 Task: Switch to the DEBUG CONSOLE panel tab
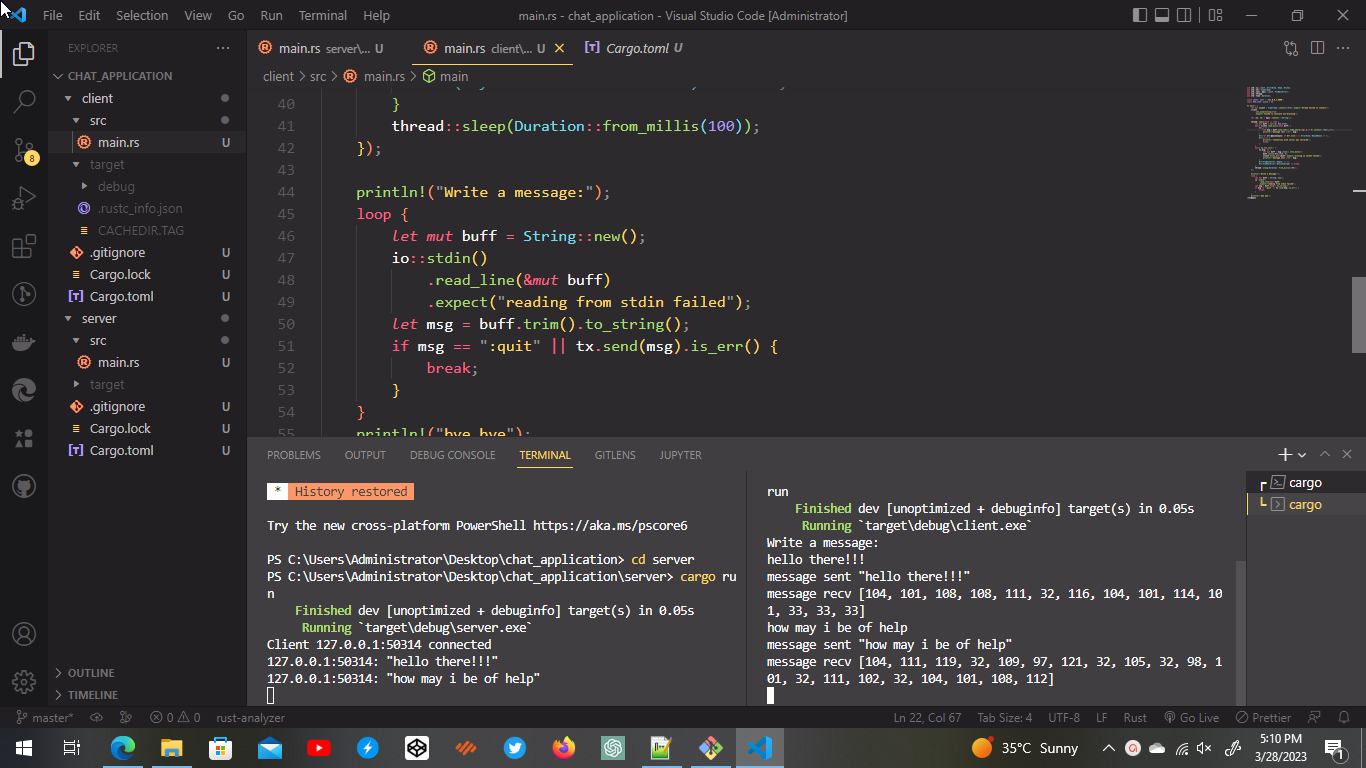(452, 455)
